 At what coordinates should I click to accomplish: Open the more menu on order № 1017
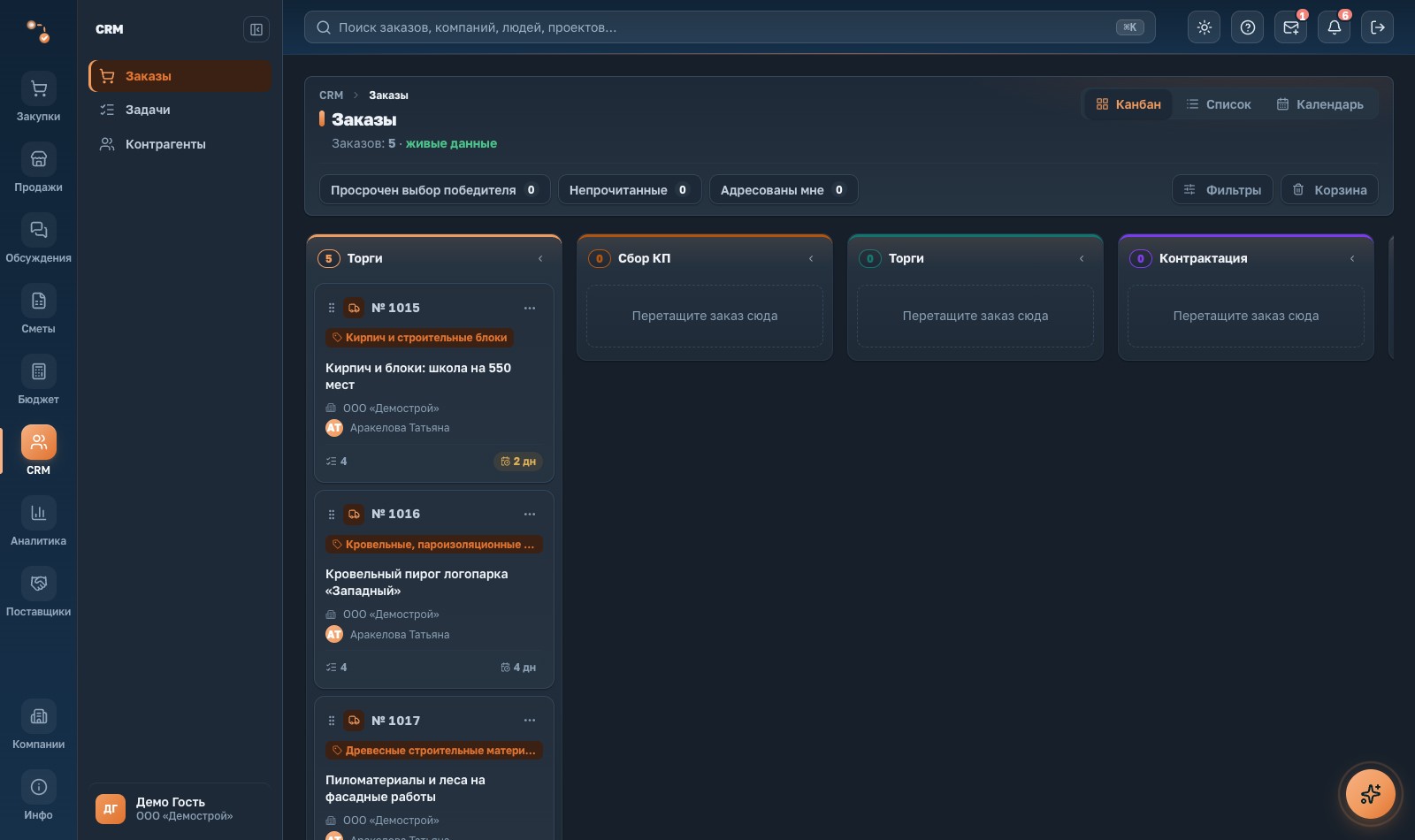(530, 721)
